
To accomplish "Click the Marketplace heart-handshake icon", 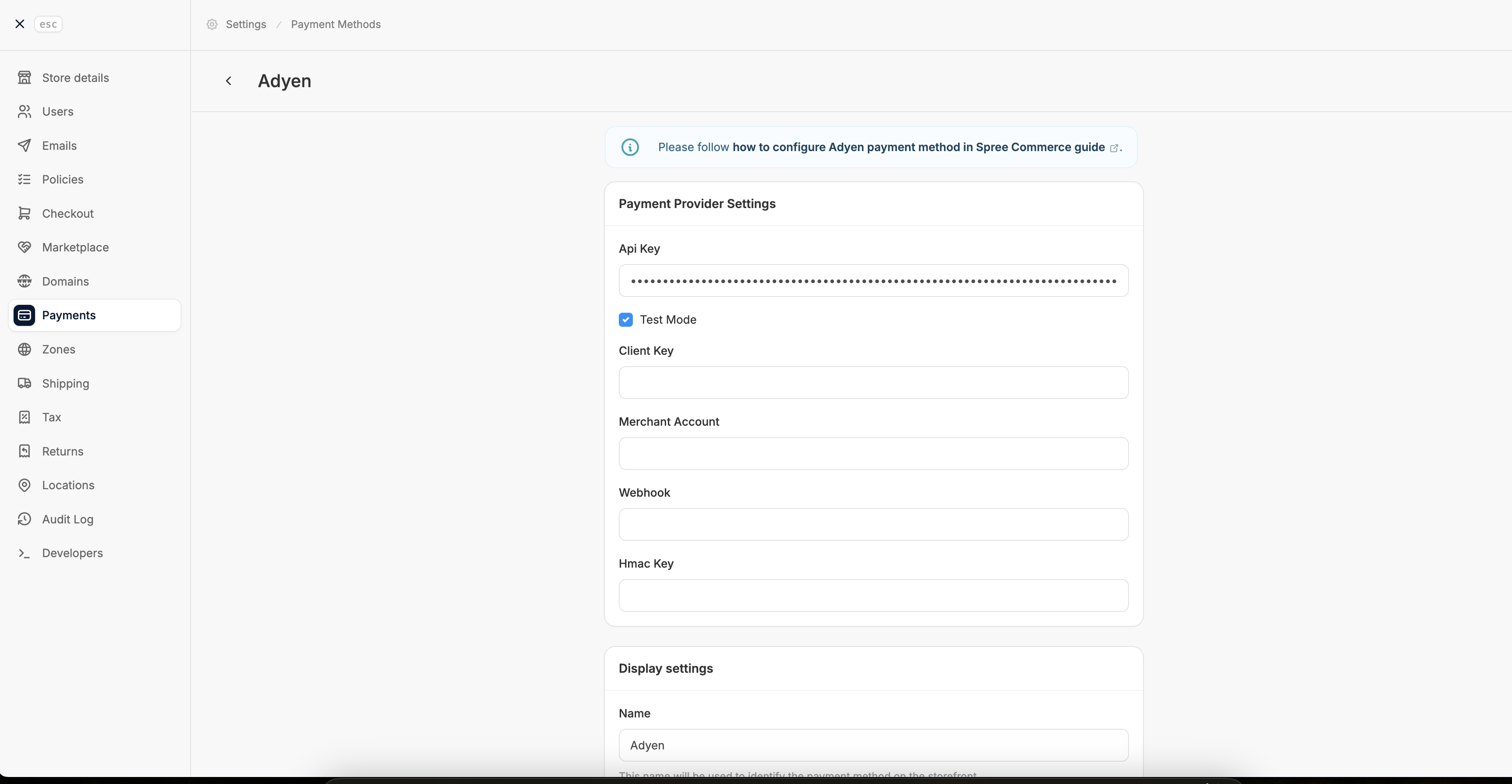I will pyautogui.click(x=24, y=247).
